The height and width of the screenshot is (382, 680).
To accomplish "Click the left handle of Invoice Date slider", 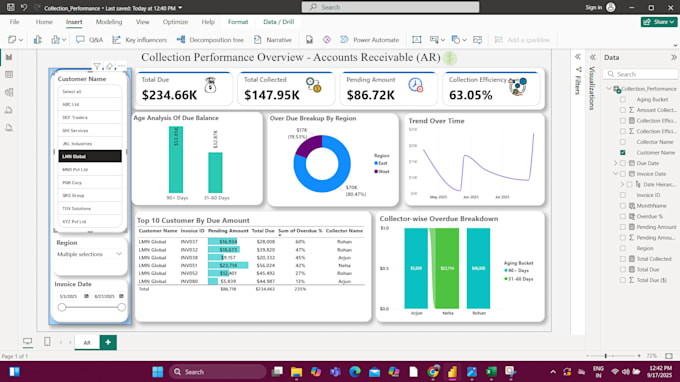I will point(62,307).
